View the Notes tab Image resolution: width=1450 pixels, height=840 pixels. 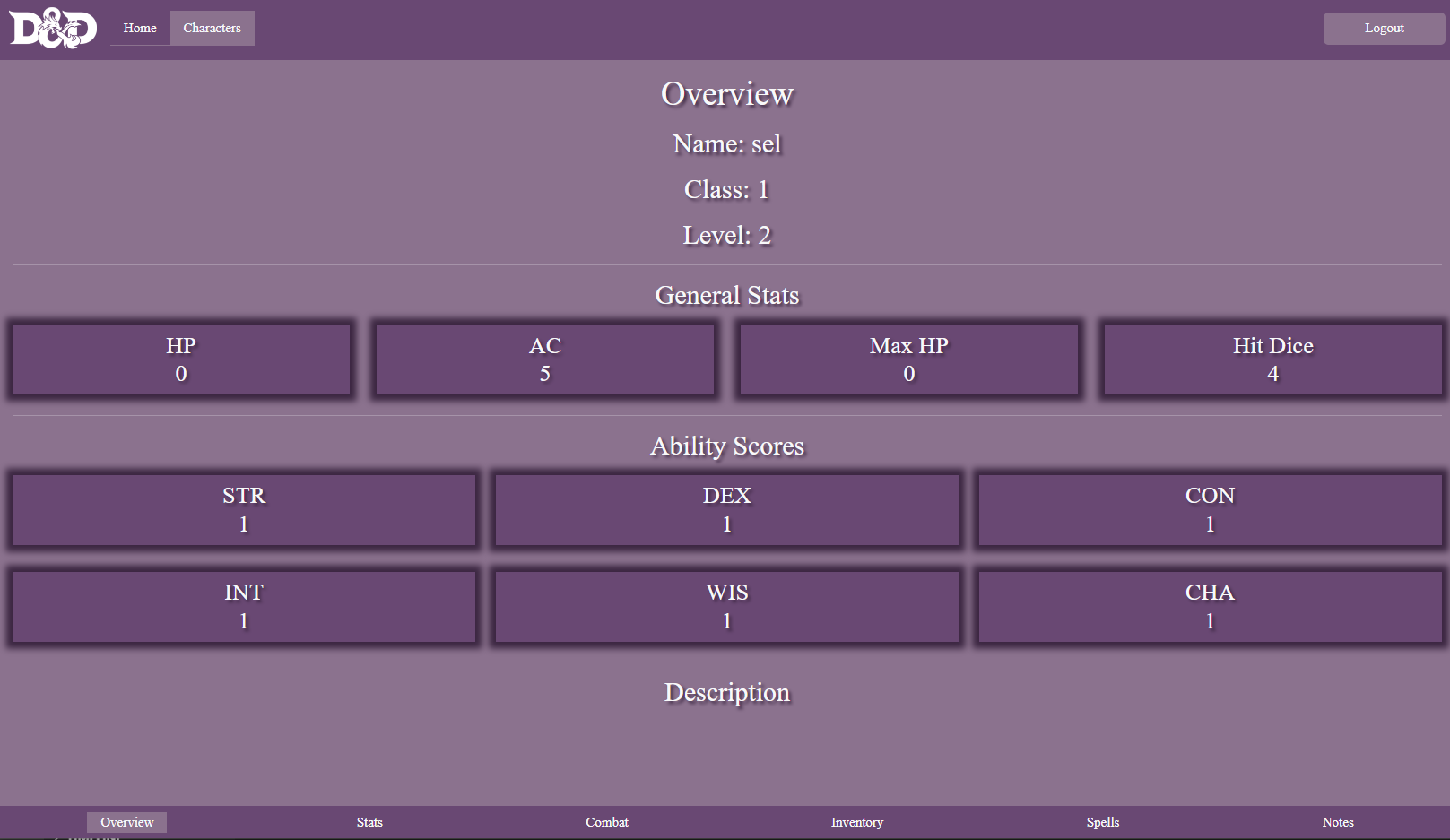click(x=1337, y=822)
